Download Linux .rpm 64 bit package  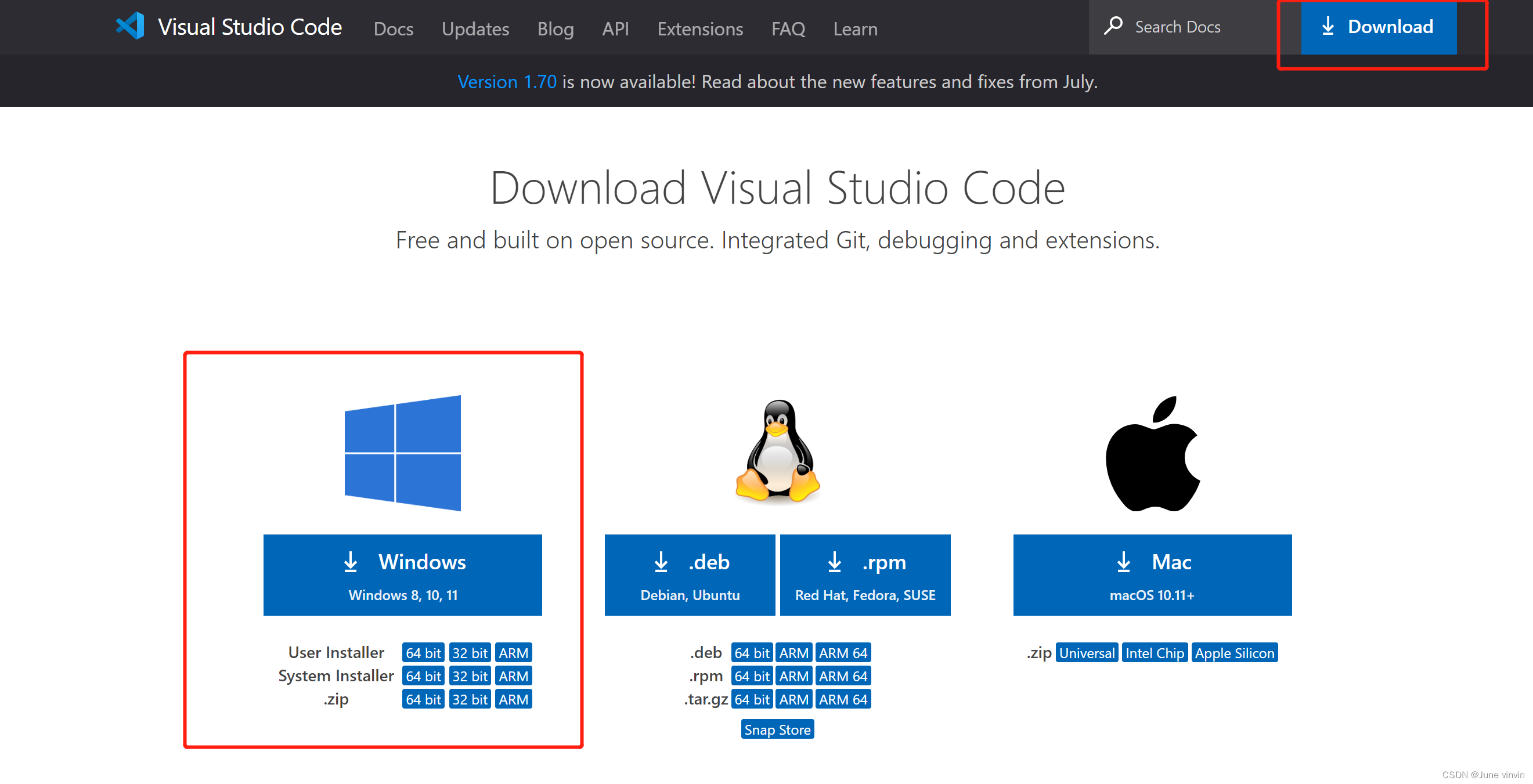[x=752, y=675]
